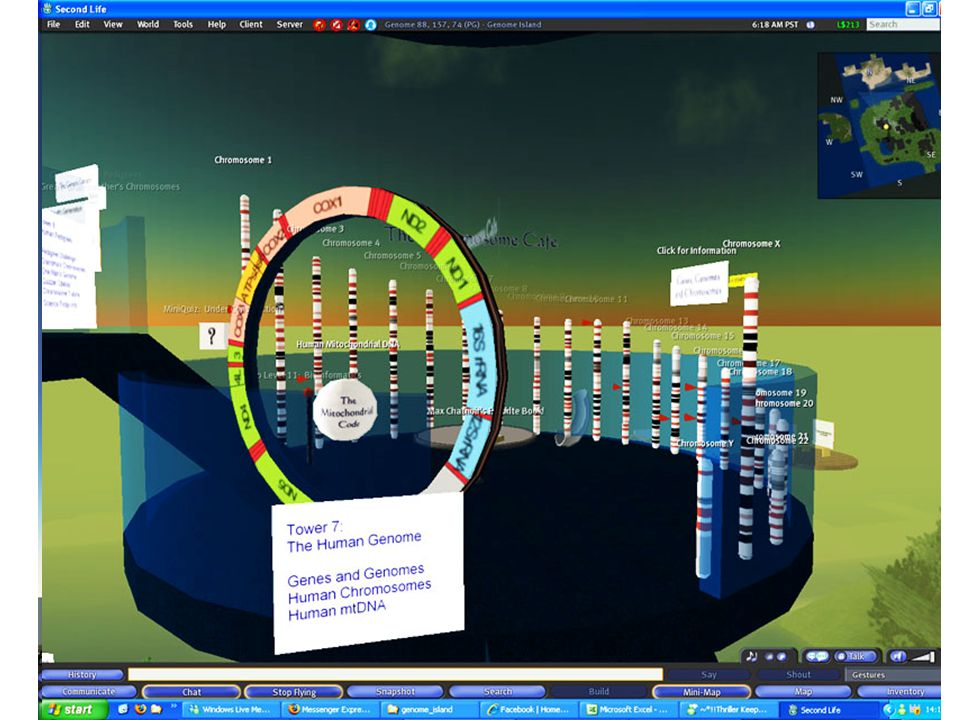Viewport: 960px width, 720px height.
Task: Click the ND2 segment of the mtDNA ring
Action: (415, 221)
